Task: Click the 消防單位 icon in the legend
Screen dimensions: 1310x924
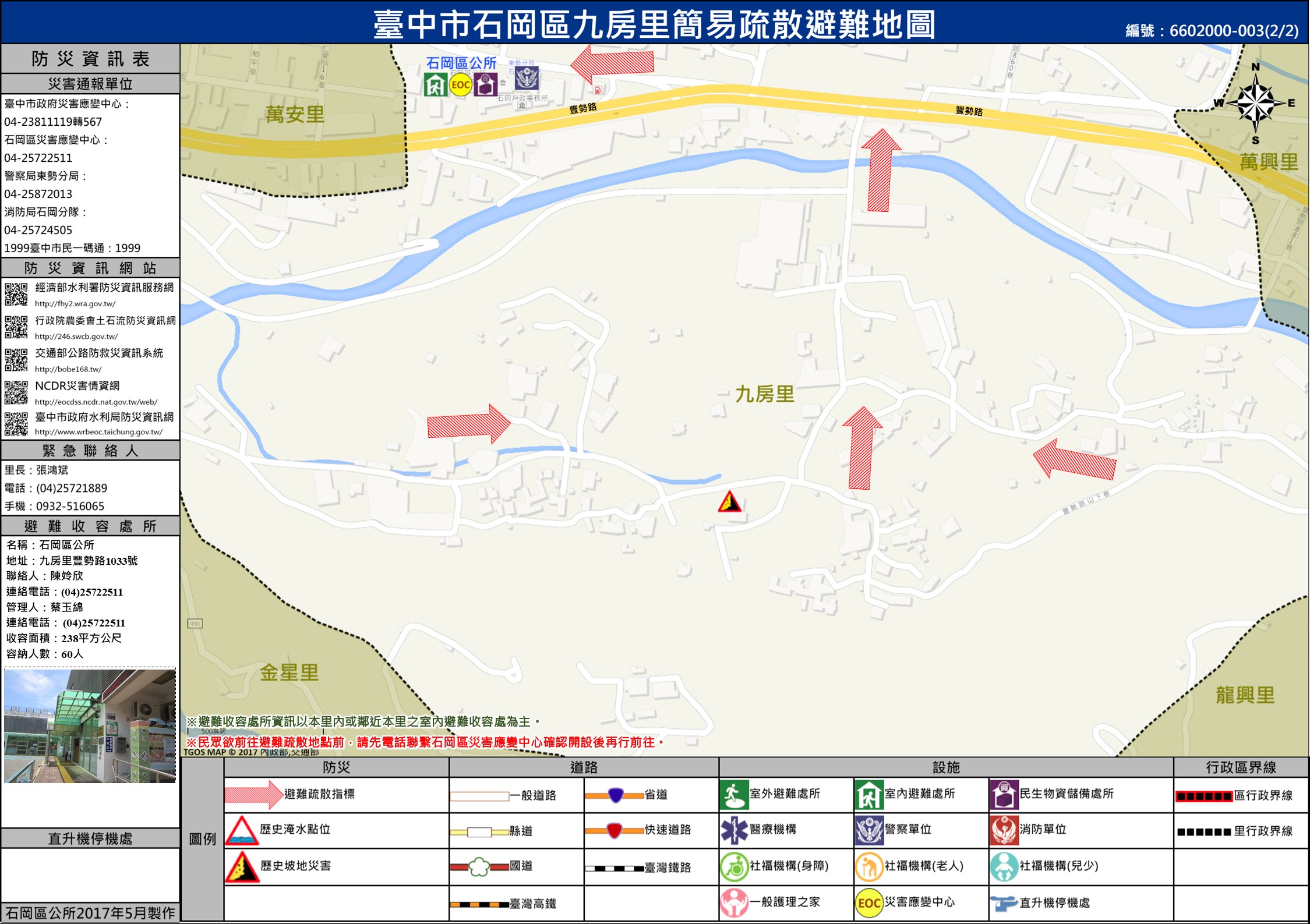Action: click(x=1004, y=830)
